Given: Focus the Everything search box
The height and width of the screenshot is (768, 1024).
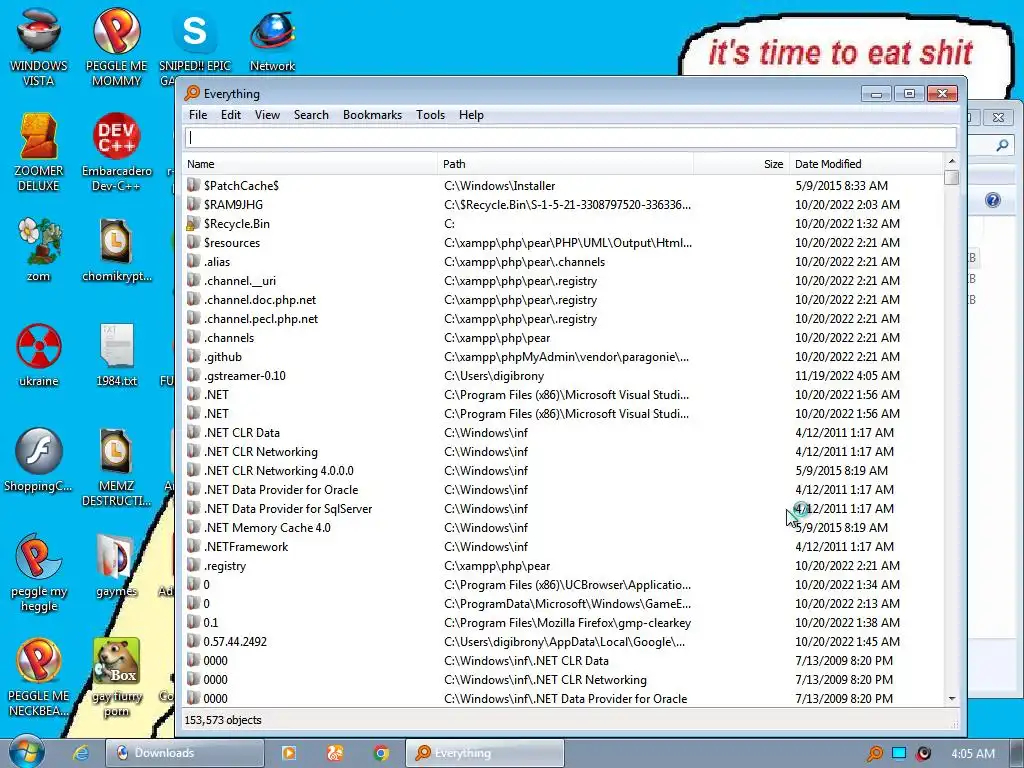Looking at the screenshot, I should (x=570, y=137).
